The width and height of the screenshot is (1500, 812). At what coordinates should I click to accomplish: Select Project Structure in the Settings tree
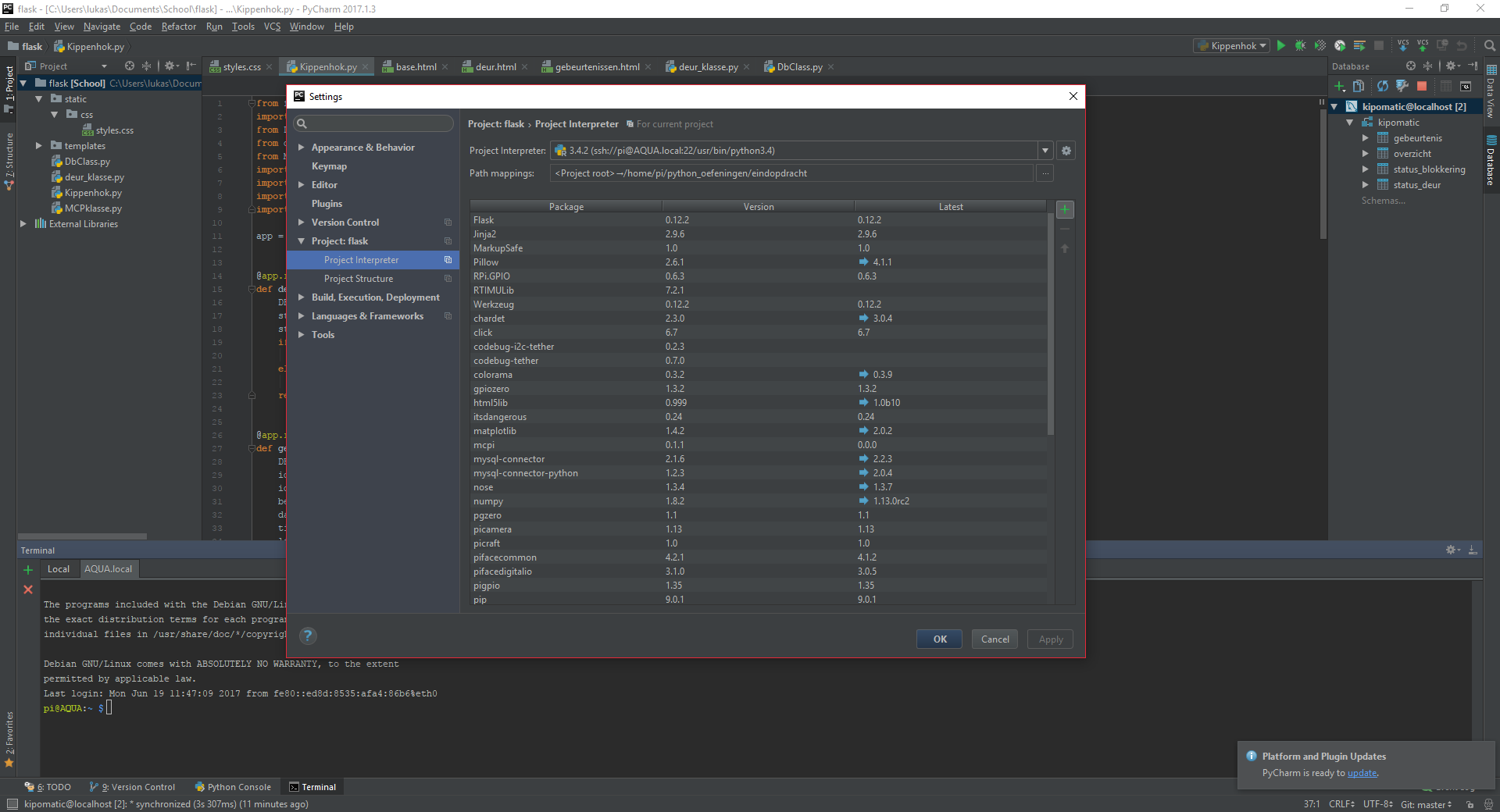point(359,279)
